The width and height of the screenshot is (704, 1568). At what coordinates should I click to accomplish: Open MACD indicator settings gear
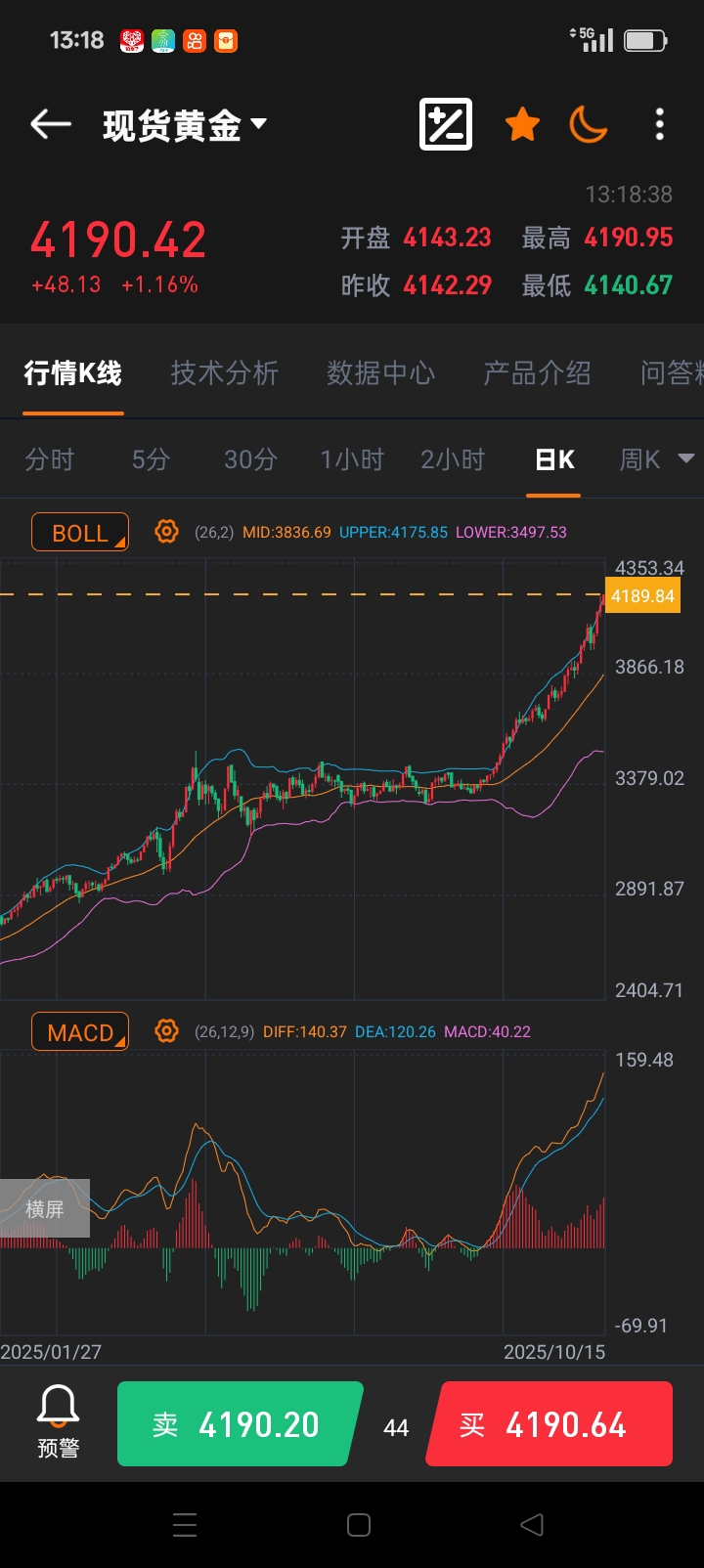[x=167, y=1031]
